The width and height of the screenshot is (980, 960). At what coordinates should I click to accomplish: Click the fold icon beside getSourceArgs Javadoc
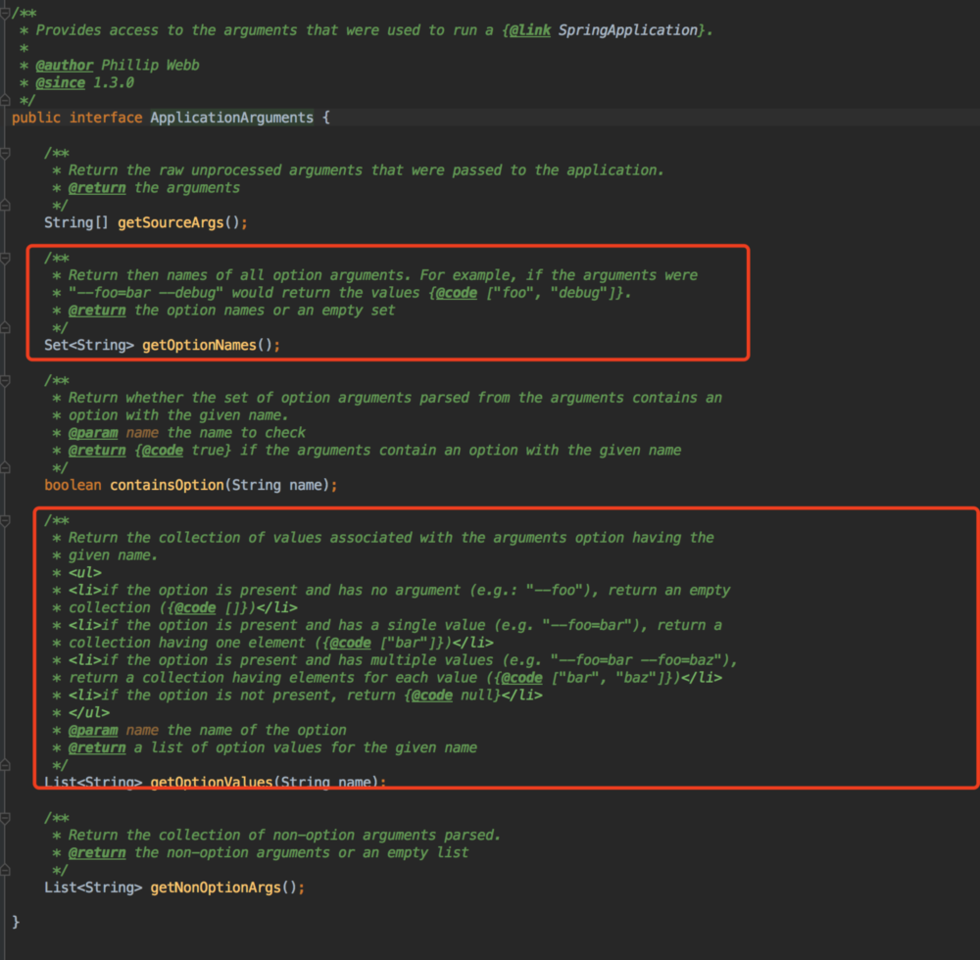click(6, 154)
